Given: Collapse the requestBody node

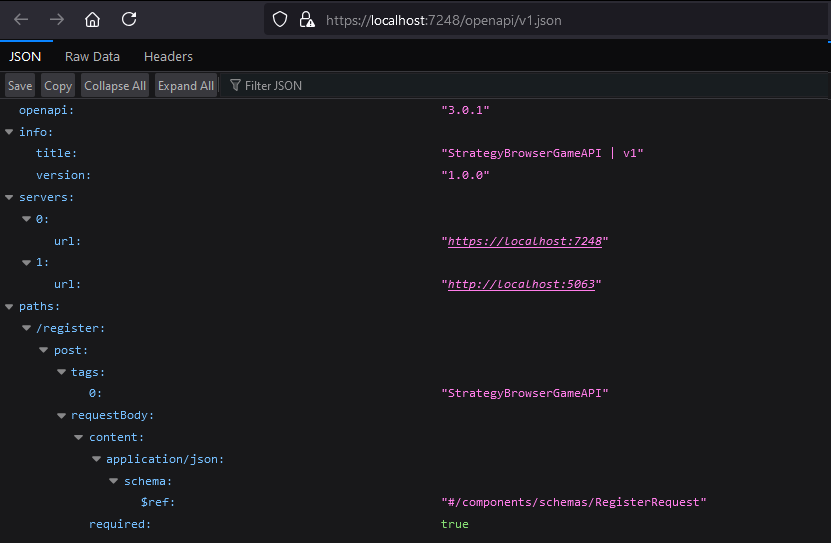Looking at the screenshot, I should click(x=61, y=415).
